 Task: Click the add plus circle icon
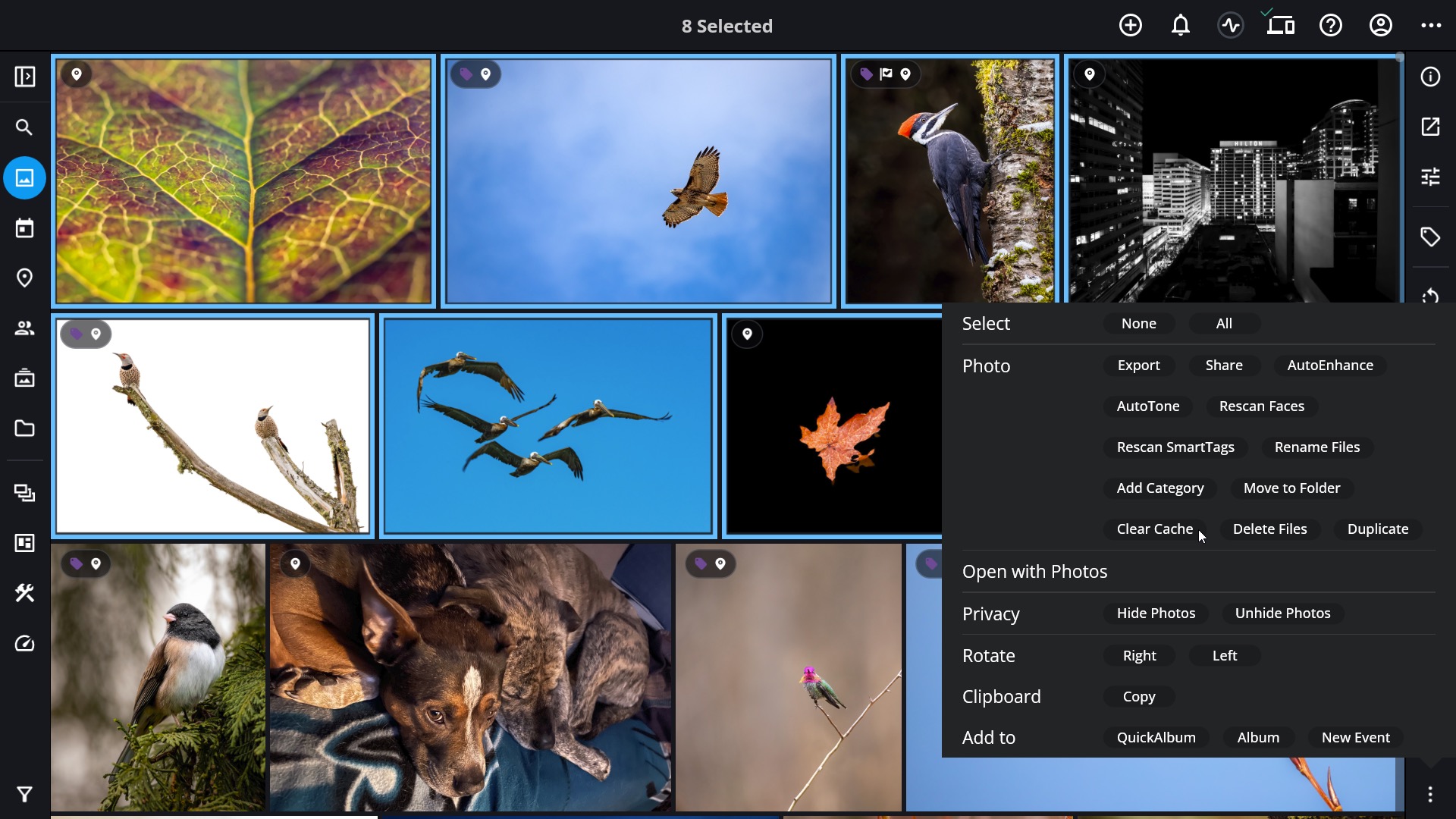[x=1131, y=26]
